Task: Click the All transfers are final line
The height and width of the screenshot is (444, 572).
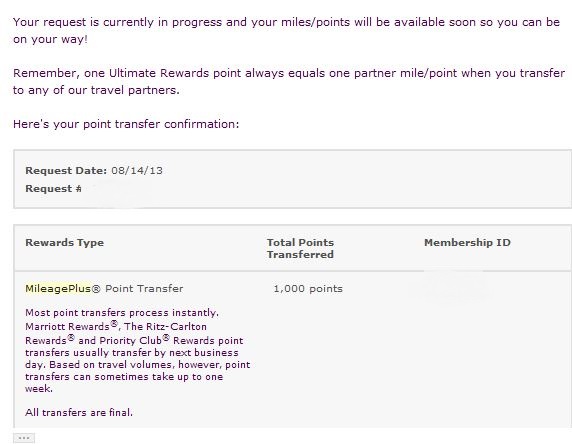Action: [79, 413]
